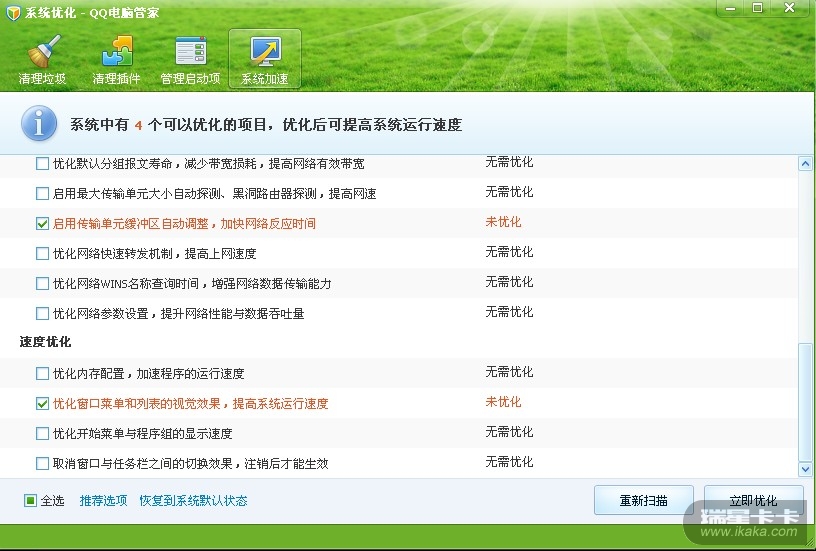This screenshot has height=551, width=816.
Task: Click the 重新扫描 button
Action: coord(644,501)
